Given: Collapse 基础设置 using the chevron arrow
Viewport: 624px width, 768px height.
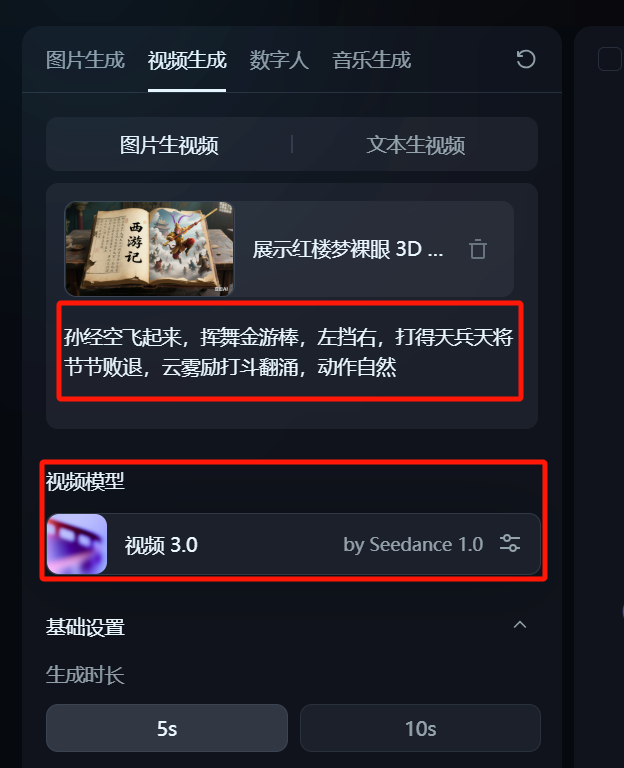Looking at the screenshot, I should pyautogui.click(x=520, y=624).
